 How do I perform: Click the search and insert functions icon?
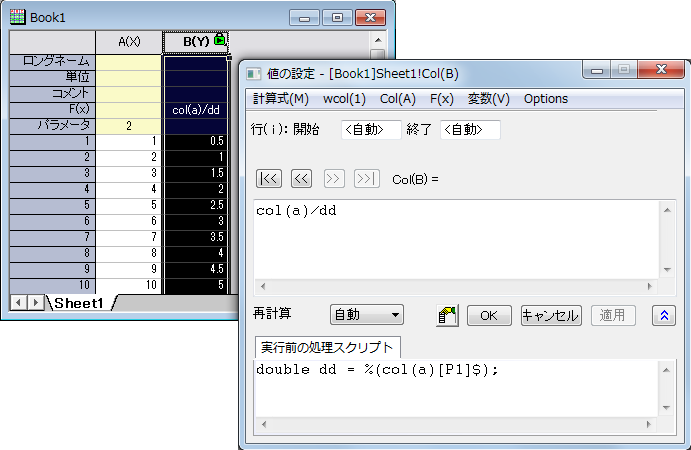(447, 315)
